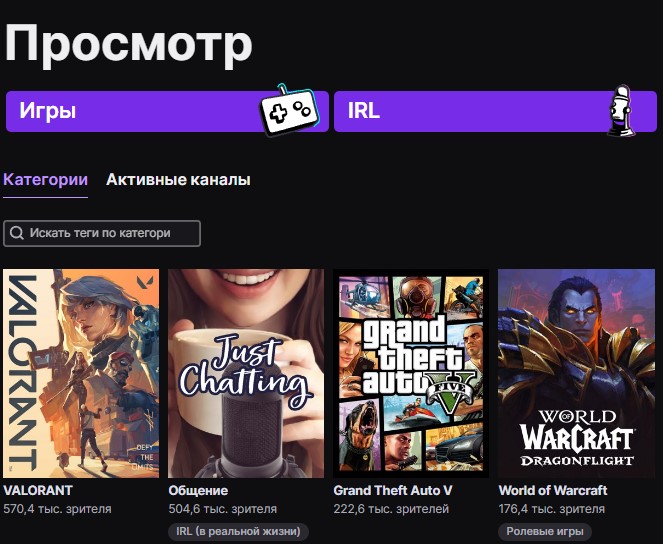Image resolution: width=663 pixels, height=544 pixels.
Task: Switch to the Активные каналы tab
Action: [x=178, y=180]
